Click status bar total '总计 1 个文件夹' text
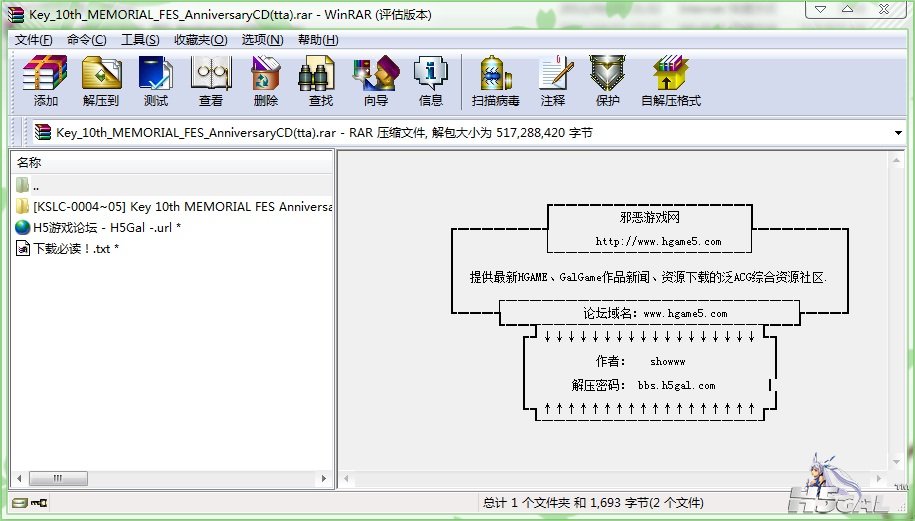 click(x=593, y=502)
